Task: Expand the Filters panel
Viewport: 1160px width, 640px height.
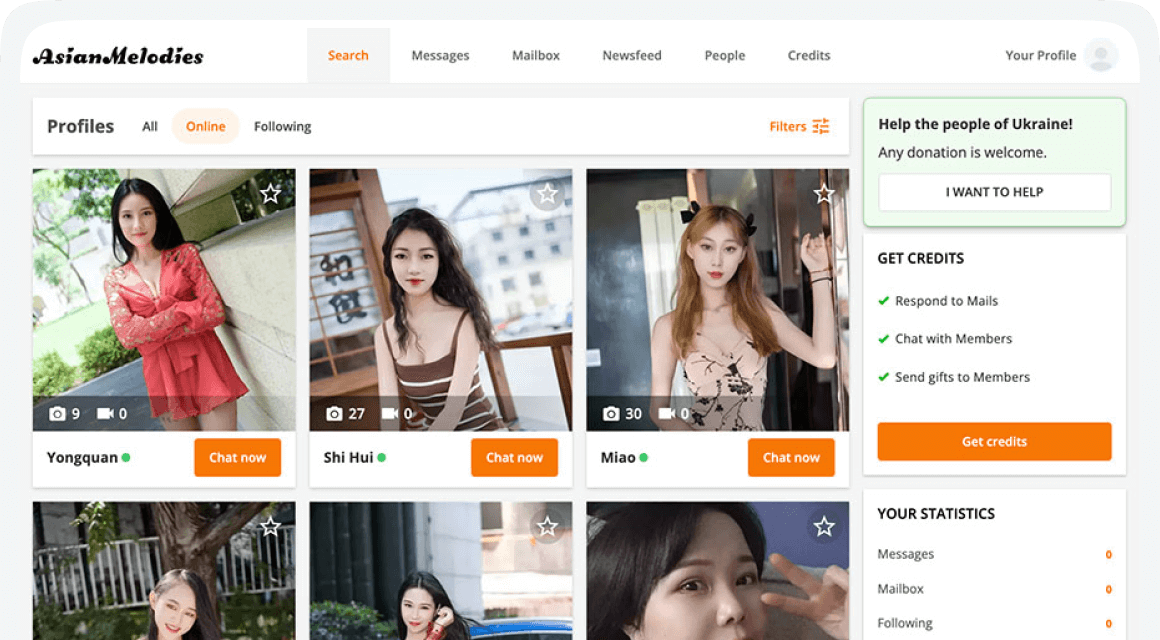Action: point(788,126)
